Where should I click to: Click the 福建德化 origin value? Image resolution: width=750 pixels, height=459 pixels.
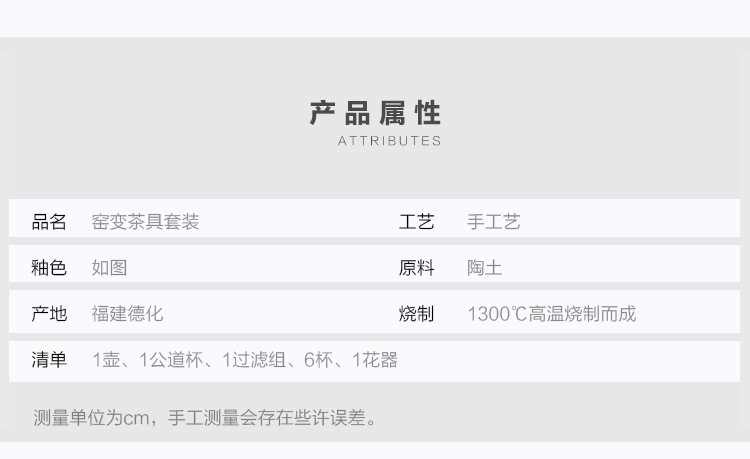(x=127, y=314)
